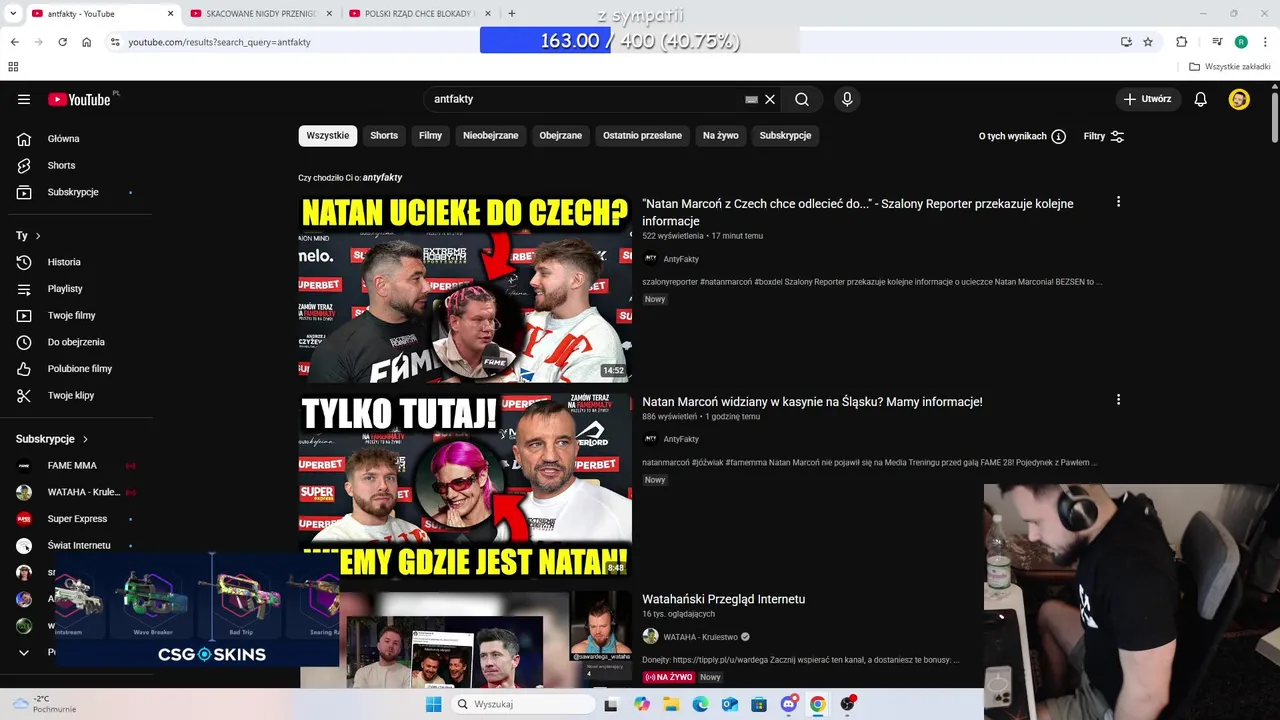Open a new Chrome tab
Viewport: 1280px width, 720px height.
click(x=512, y=14)
